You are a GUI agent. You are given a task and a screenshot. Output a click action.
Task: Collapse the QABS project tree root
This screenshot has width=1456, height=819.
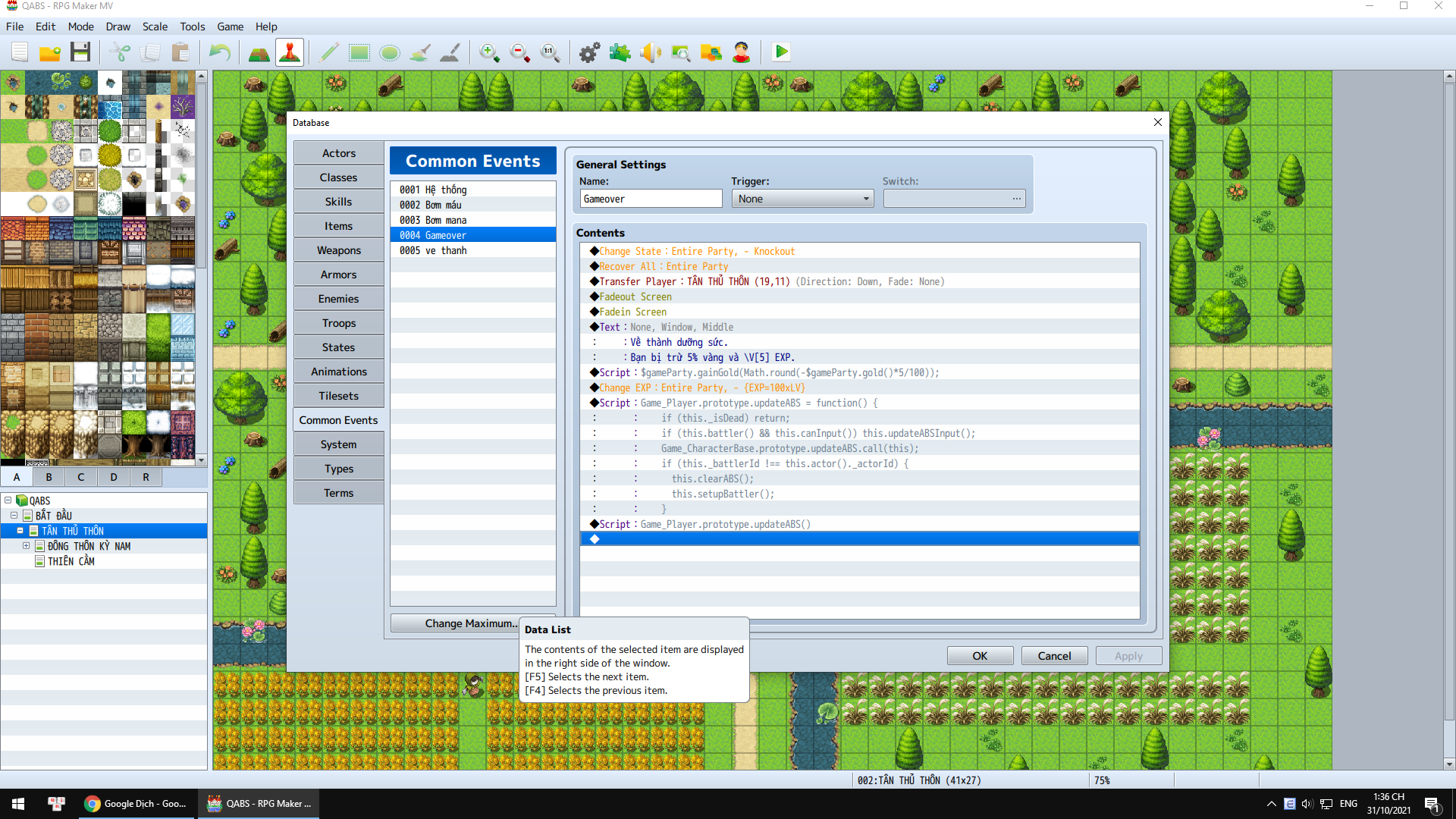tap(8, 500)
